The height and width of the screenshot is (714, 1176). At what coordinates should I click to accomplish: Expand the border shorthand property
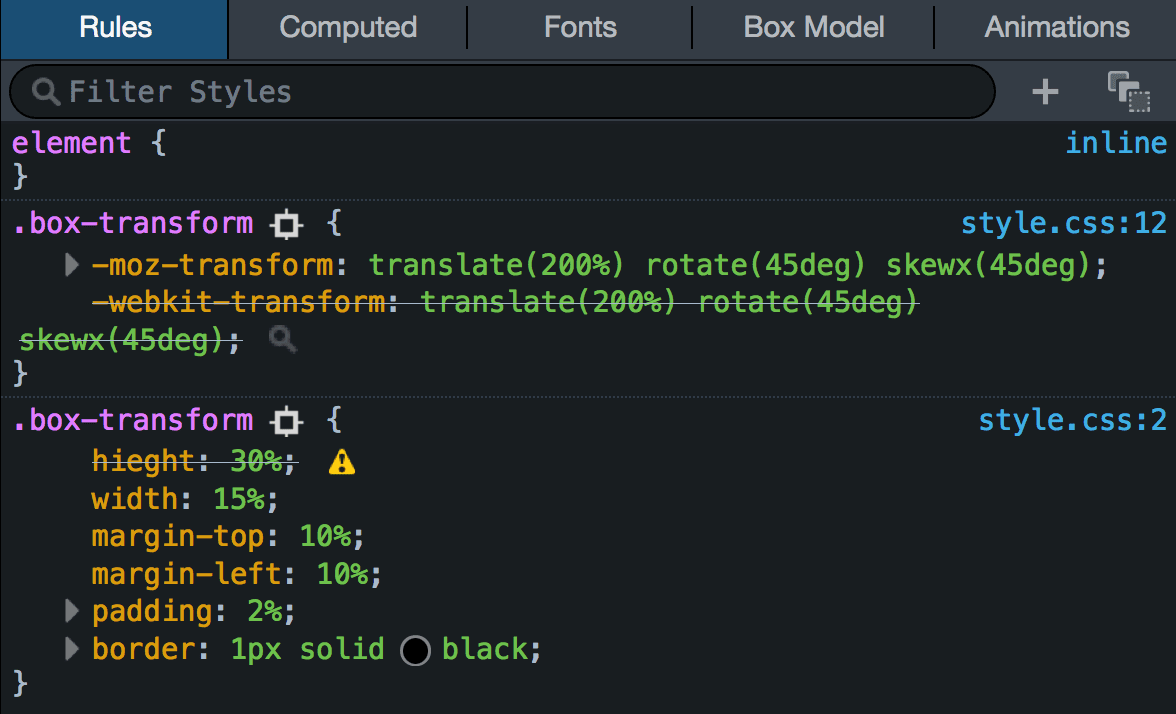70,649
